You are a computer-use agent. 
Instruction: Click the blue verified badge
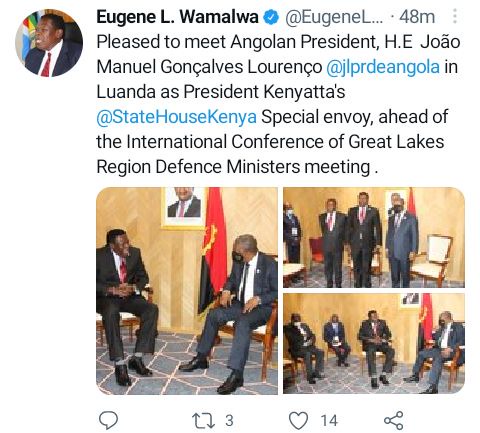click(x=271, y=17)
